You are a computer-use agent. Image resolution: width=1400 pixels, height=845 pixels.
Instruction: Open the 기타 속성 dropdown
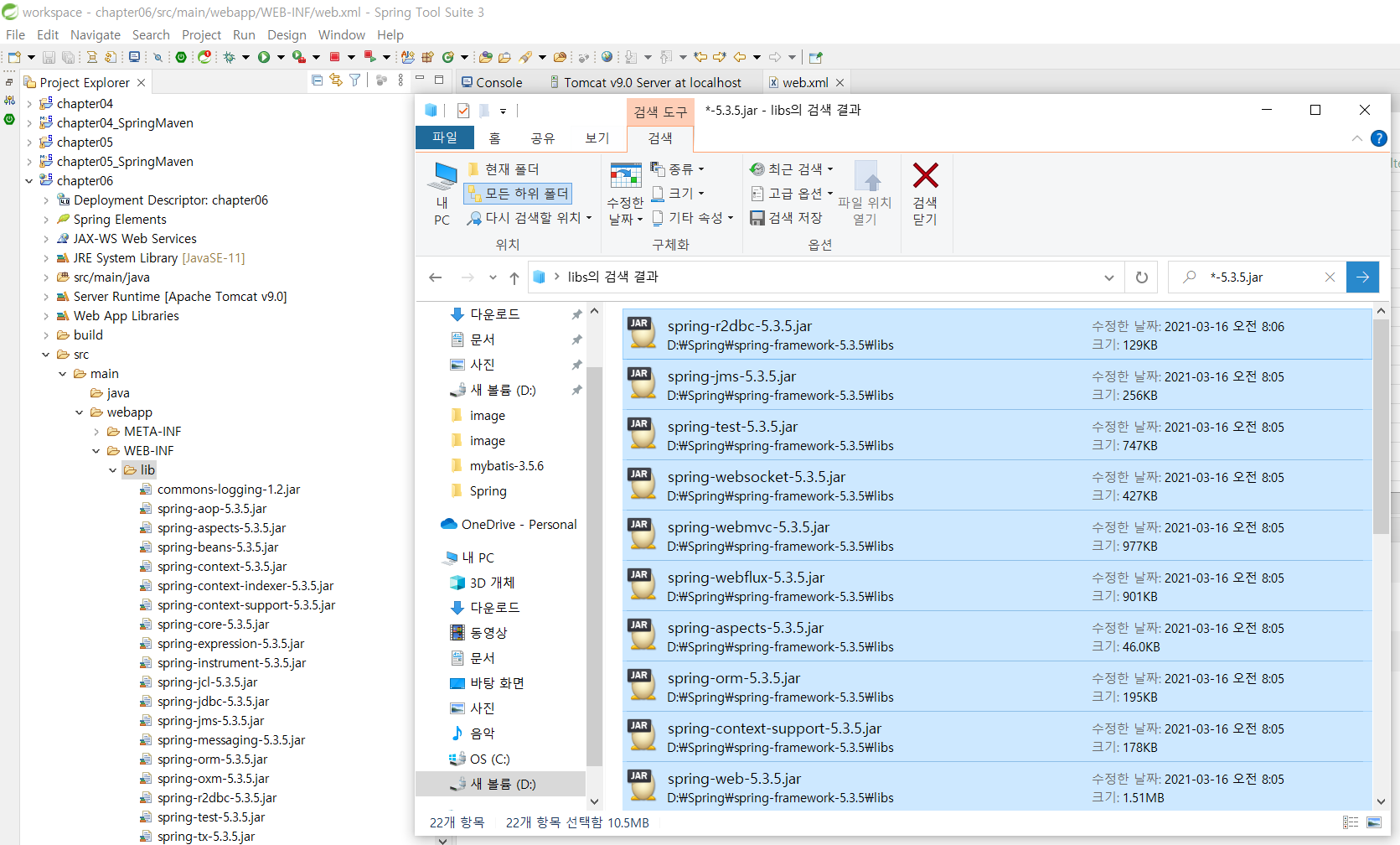point(692,218)
